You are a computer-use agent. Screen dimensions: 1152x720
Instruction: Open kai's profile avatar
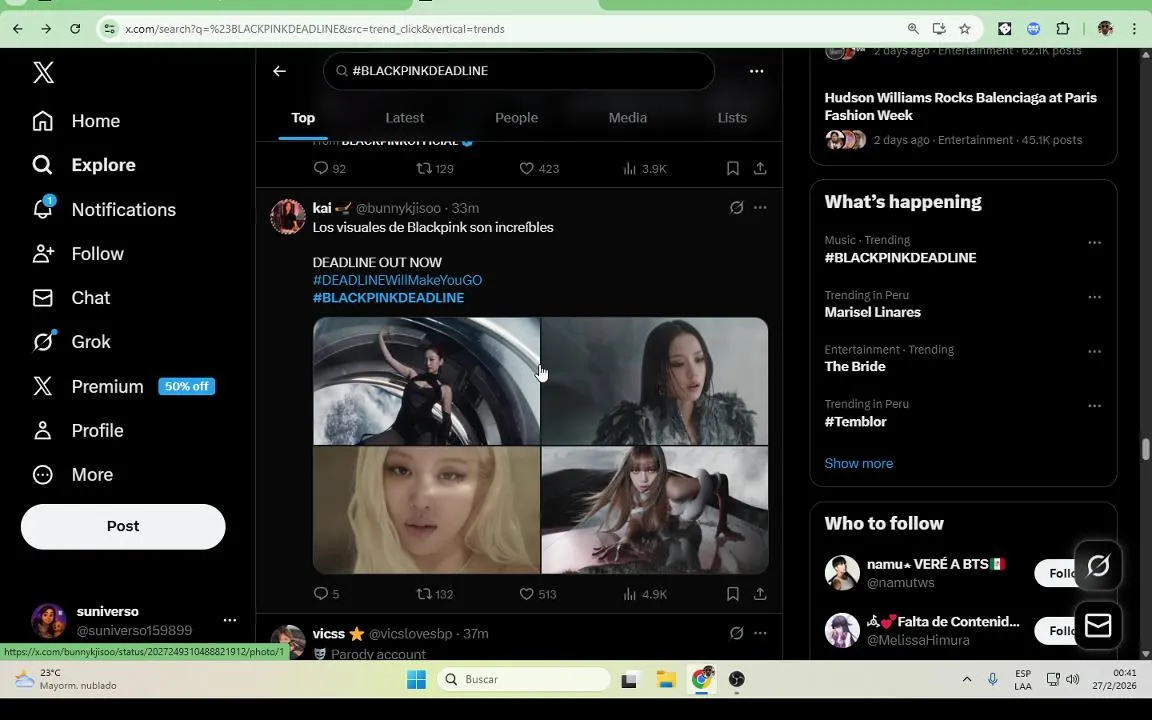(288, 216)
